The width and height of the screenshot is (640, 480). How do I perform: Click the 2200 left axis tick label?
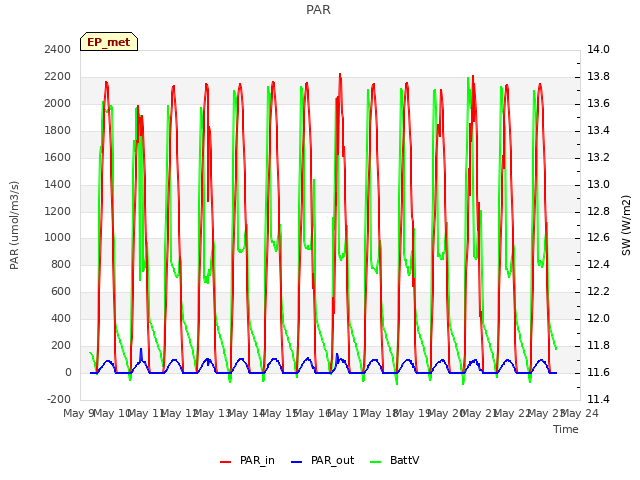pos(58,77)
